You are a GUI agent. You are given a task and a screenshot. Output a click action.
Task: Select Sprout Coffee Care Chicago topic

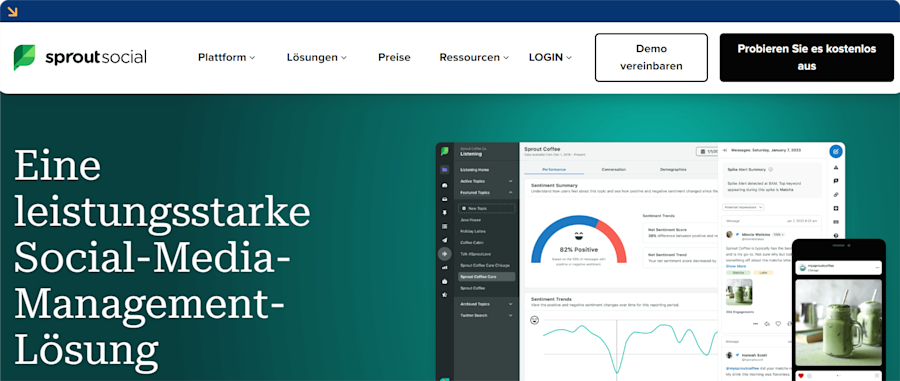[485, 265]
